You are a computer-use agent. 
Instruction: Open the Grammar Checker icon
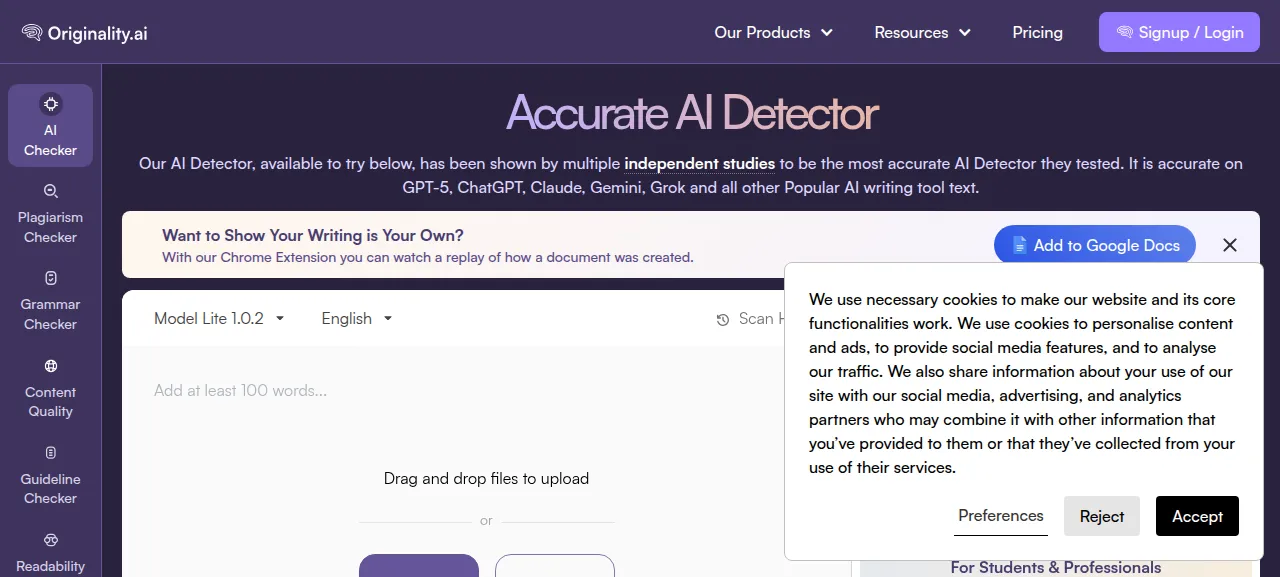point(51,278)
